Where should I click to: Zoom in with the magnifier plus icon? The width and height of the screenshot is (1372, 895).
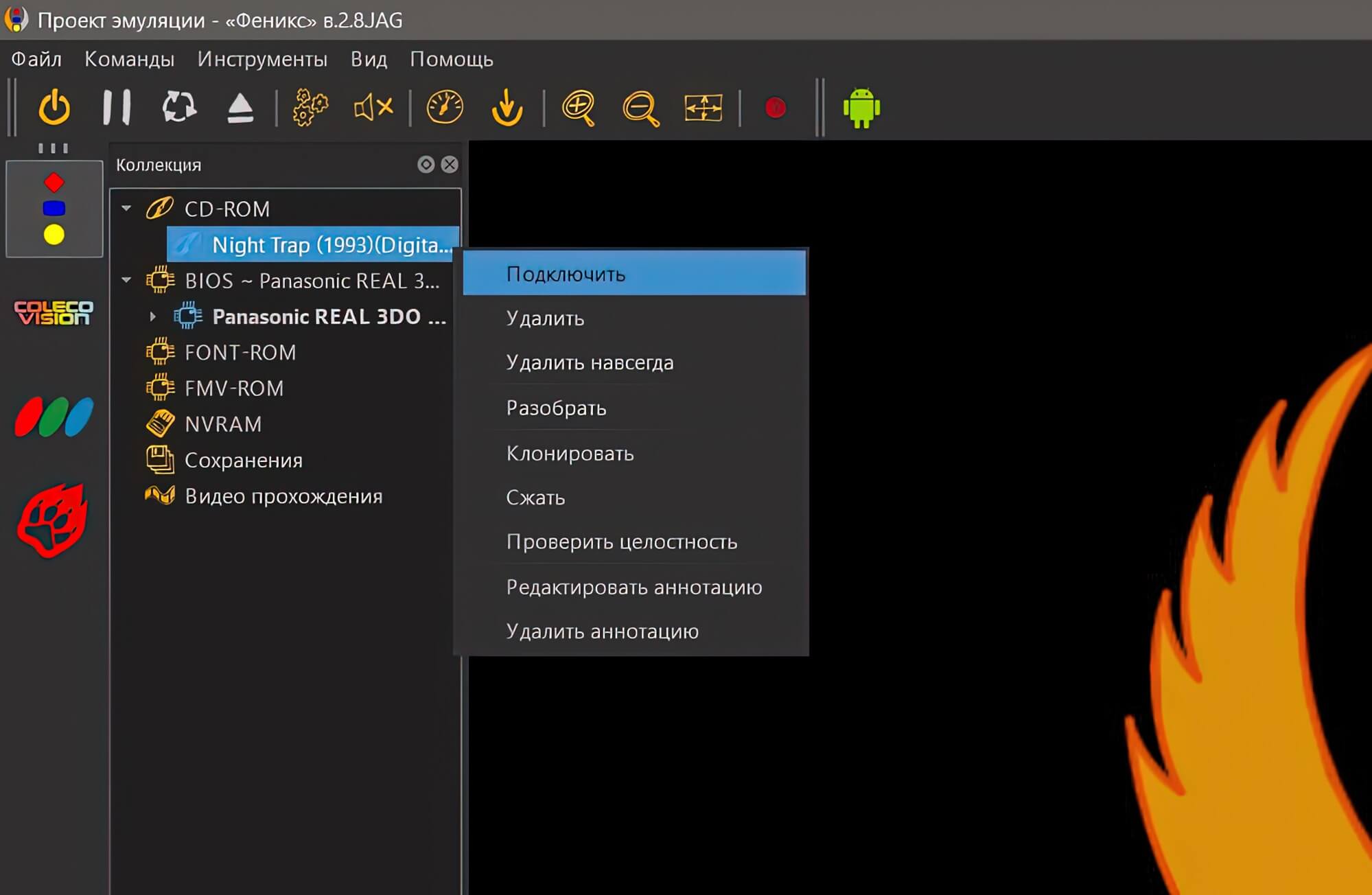click(x=579, y=108)
